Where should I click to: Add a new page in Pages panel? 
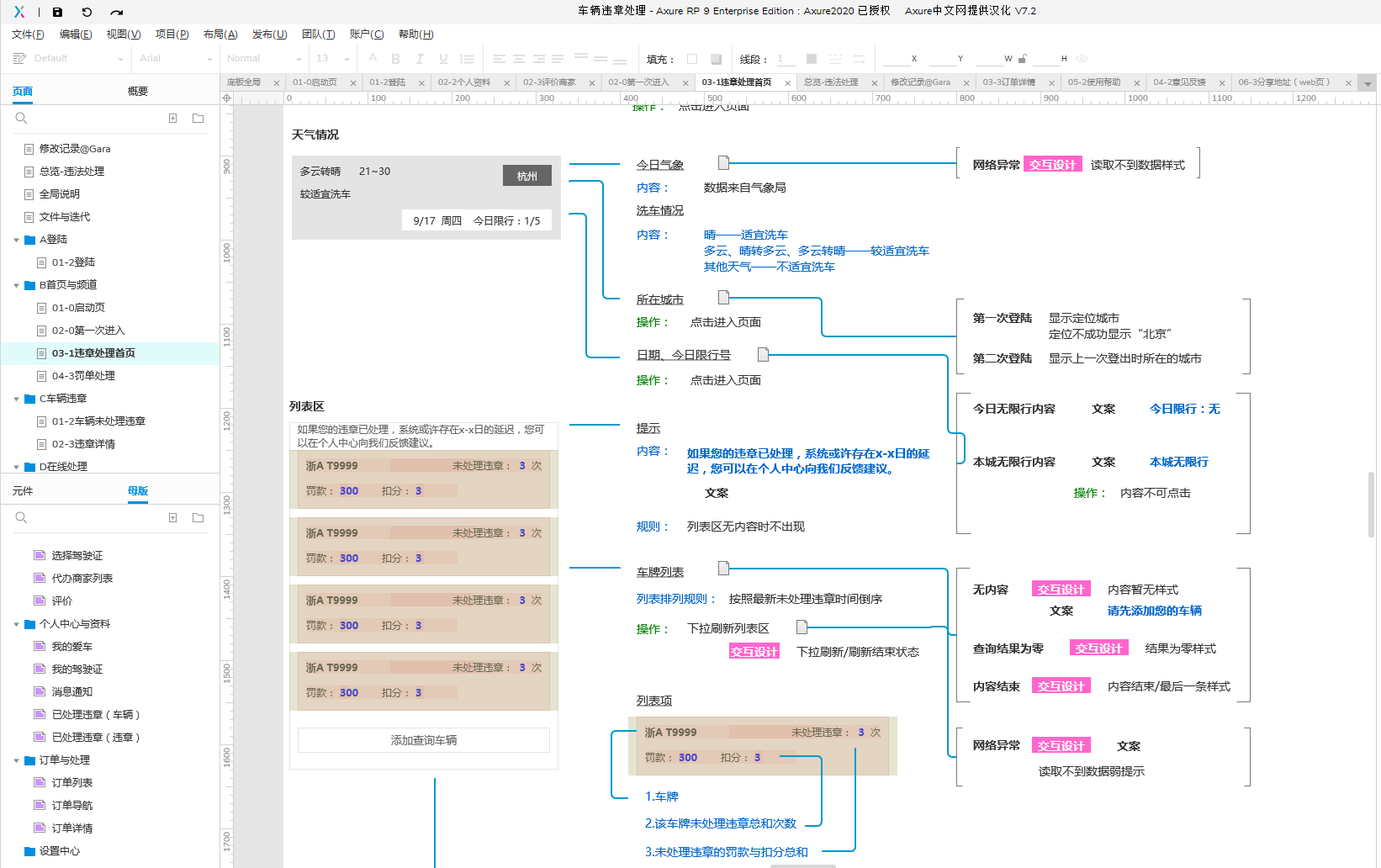pos(172,119)
